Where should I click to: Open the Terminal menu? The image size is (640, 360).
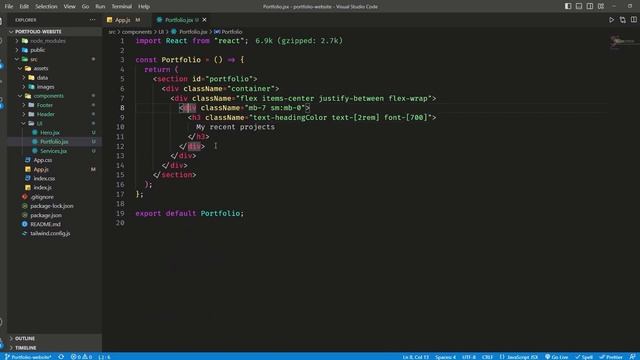tap(122, 6)
